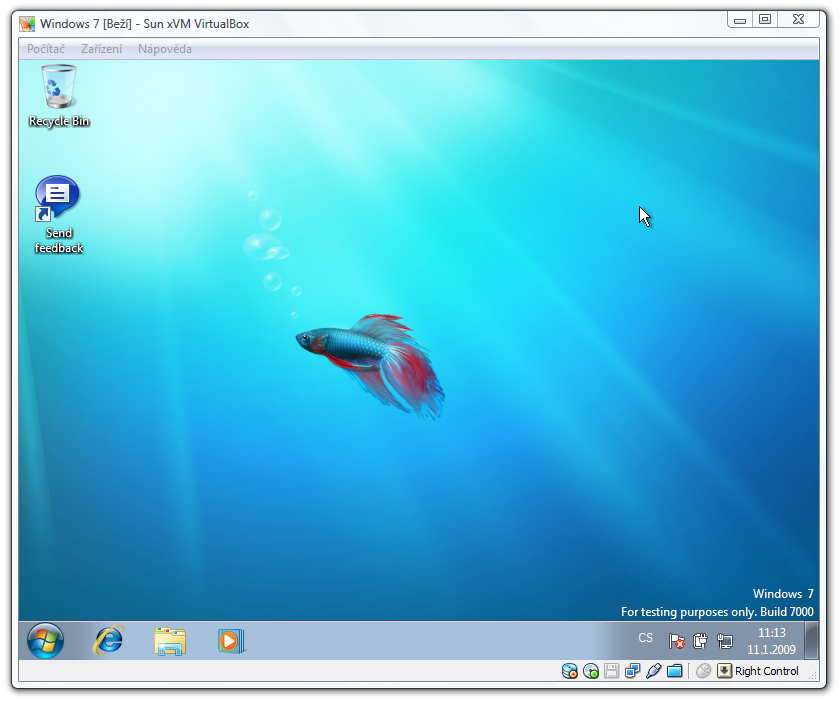The width and height of the screenshot is (840, 701).
Task: Click the Show desktop button on the taskbar
Action: (x=812, y=640)
